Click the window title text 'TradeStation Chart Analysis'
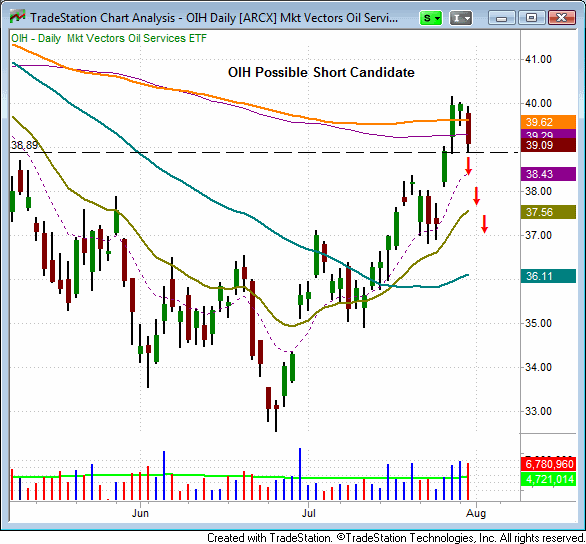Image resolution: width=586 pixels, height=544 pixels. point(102,18)
